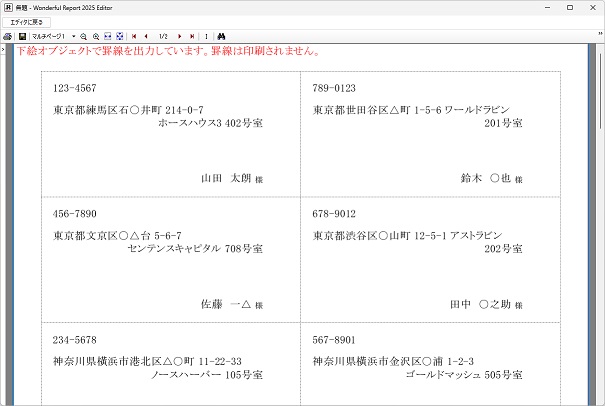Minimize the editor window

(547, 7)
